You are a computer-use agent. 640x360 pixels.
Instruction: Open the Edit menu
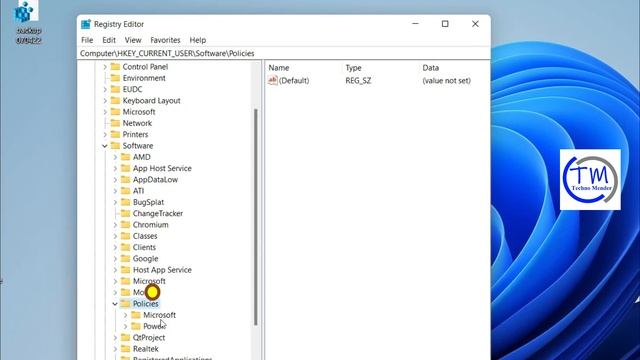pyautogui.click(x=109, y=40)
